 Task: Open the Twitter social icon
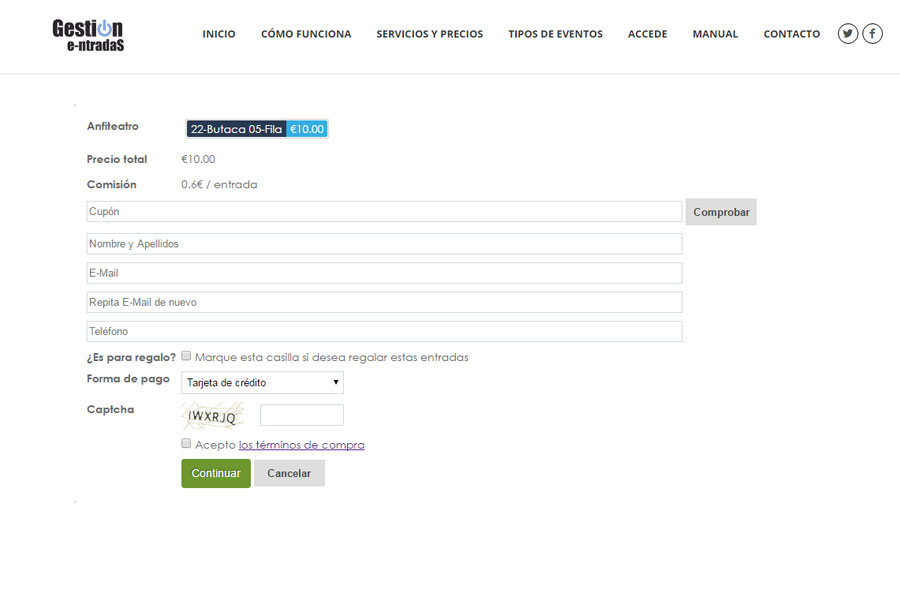pyautogui.click(x=848, y=34)
